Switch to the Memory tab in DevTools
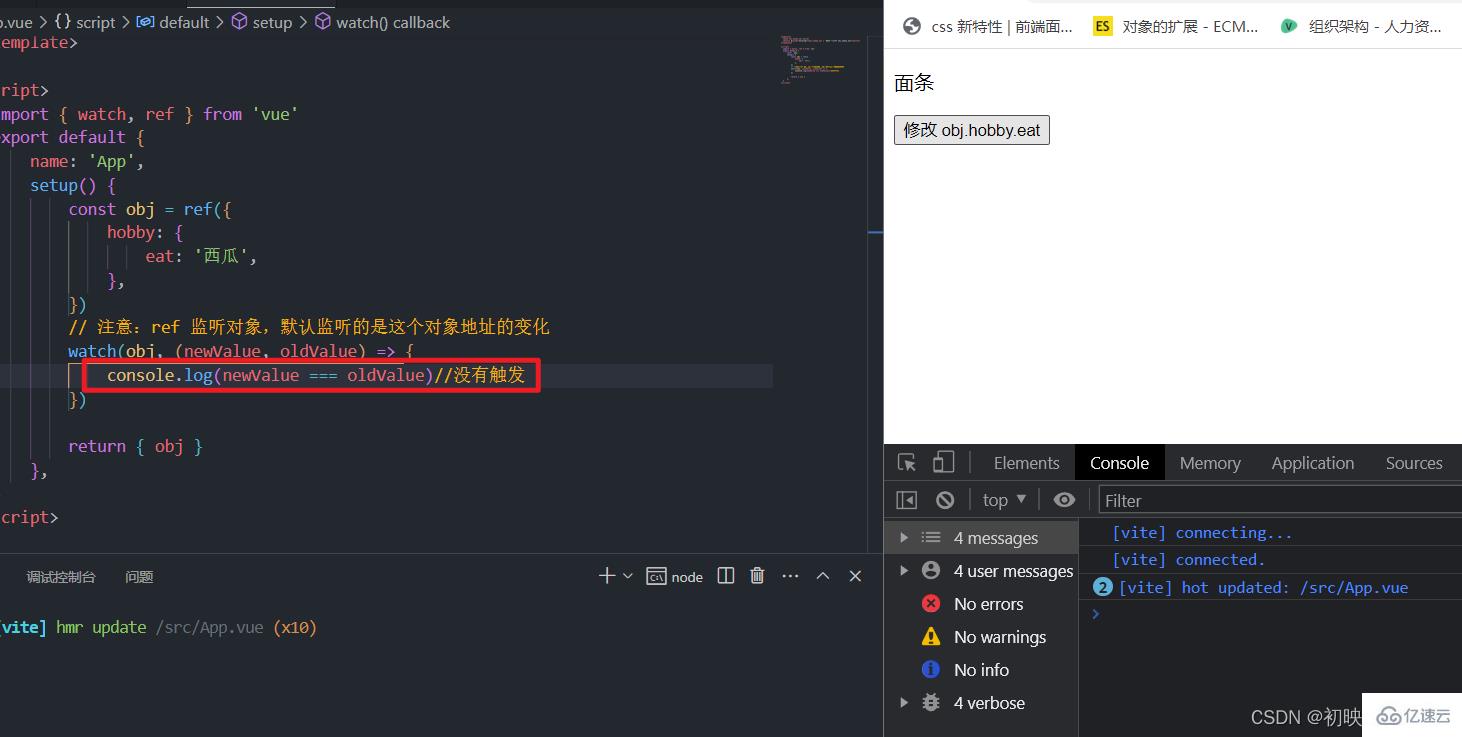 1209,462
